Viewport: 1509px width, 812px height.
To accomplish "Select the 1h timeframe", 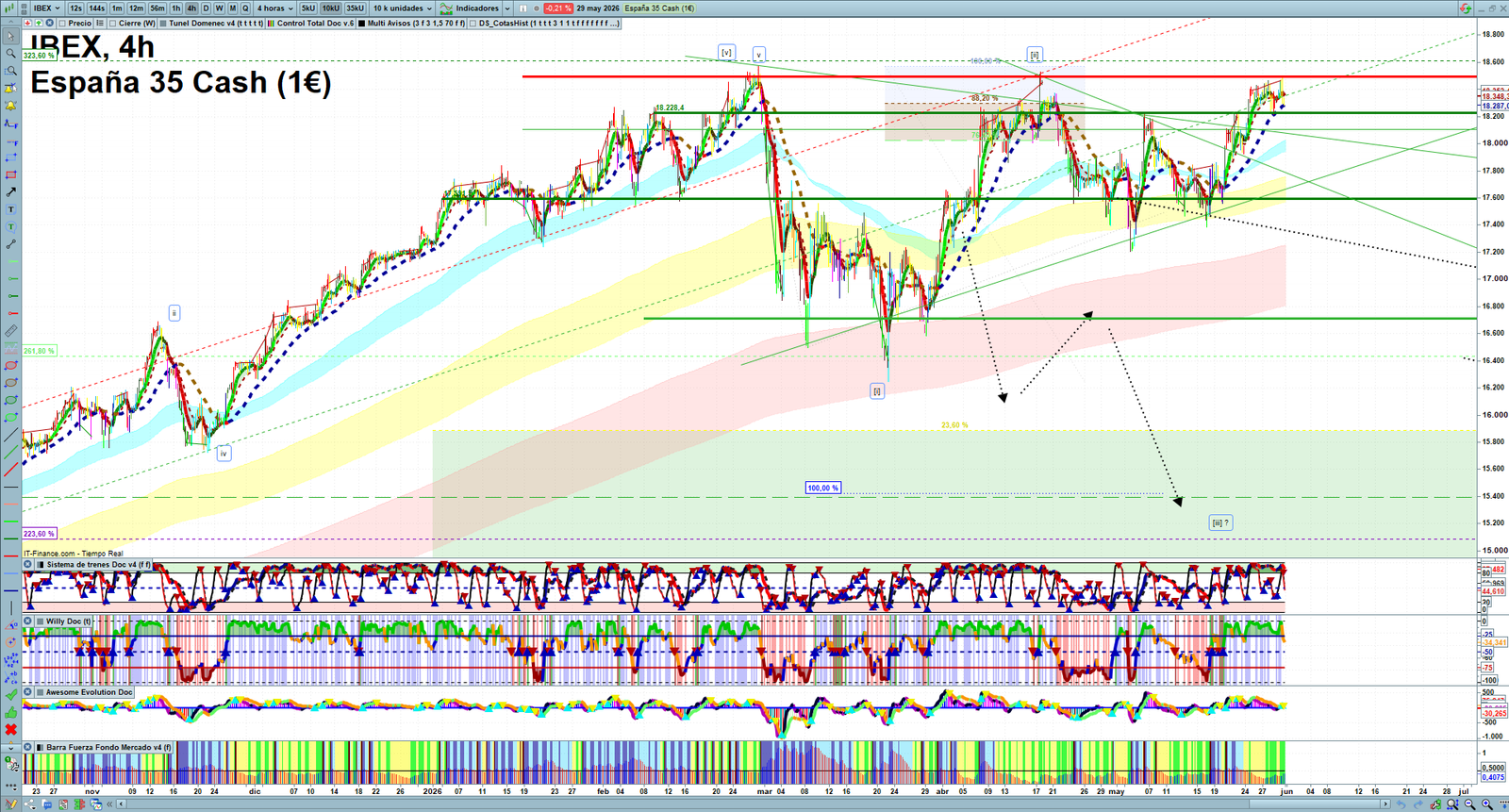I will (x=175, y=8).
